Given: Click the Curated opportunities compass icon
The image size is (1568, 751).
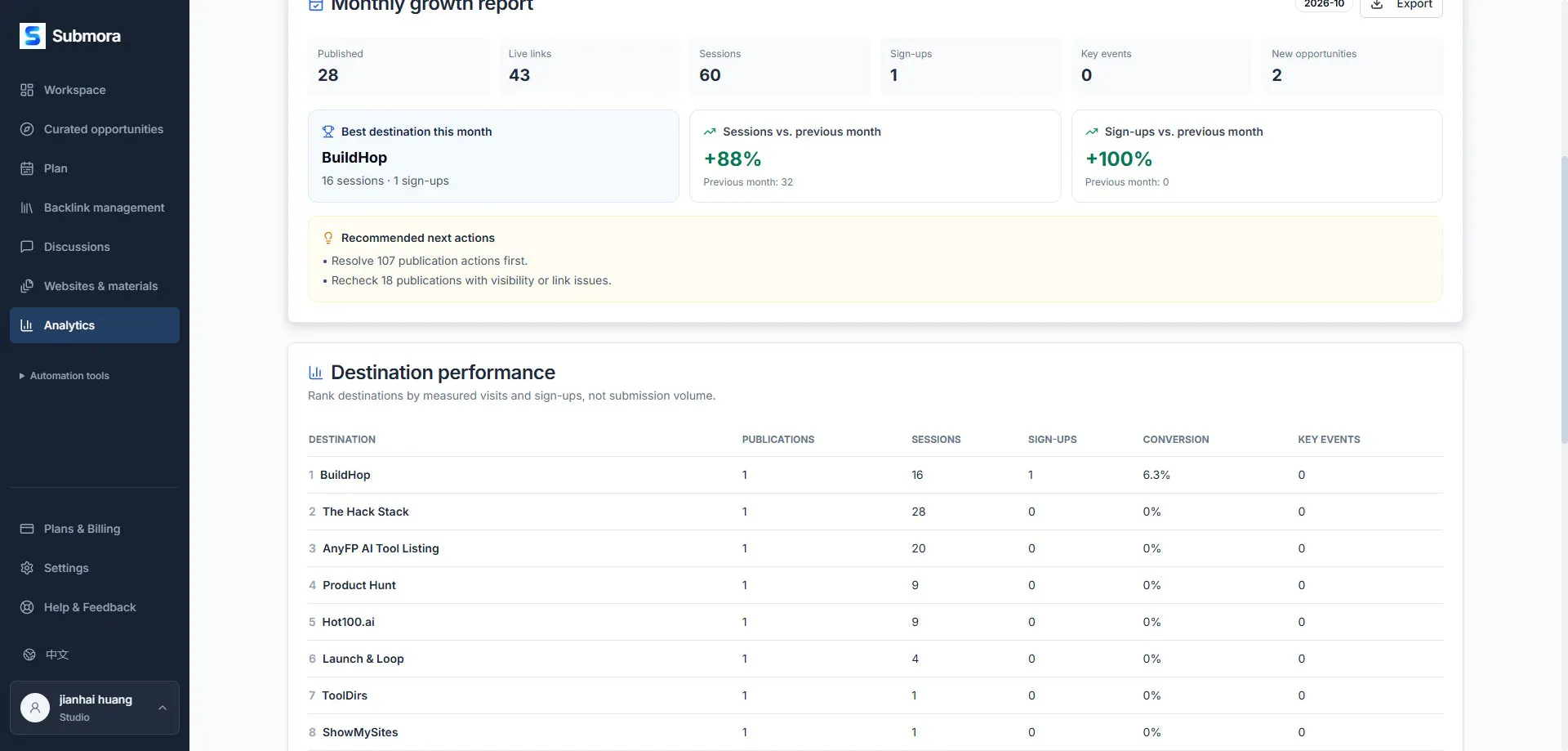Looking at the screenshot, I should pyautogui.click(x=27, y=129).
